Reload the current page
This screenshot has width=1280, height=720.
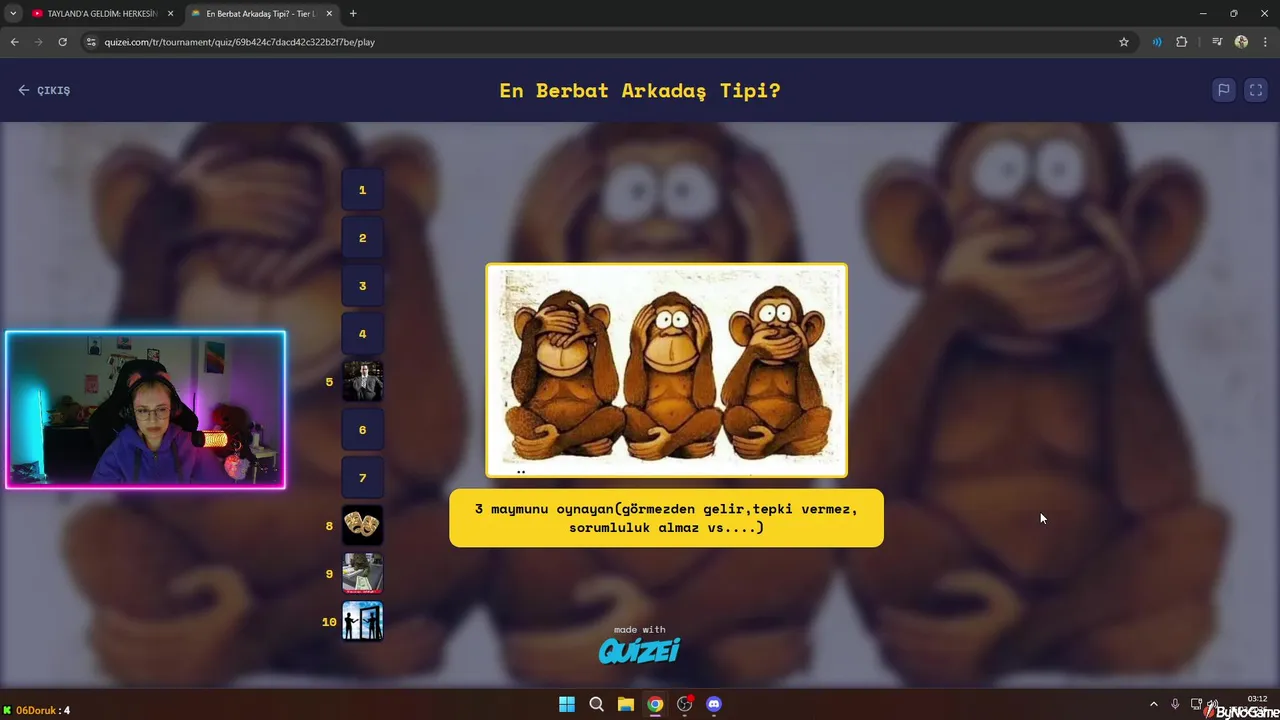62,42
